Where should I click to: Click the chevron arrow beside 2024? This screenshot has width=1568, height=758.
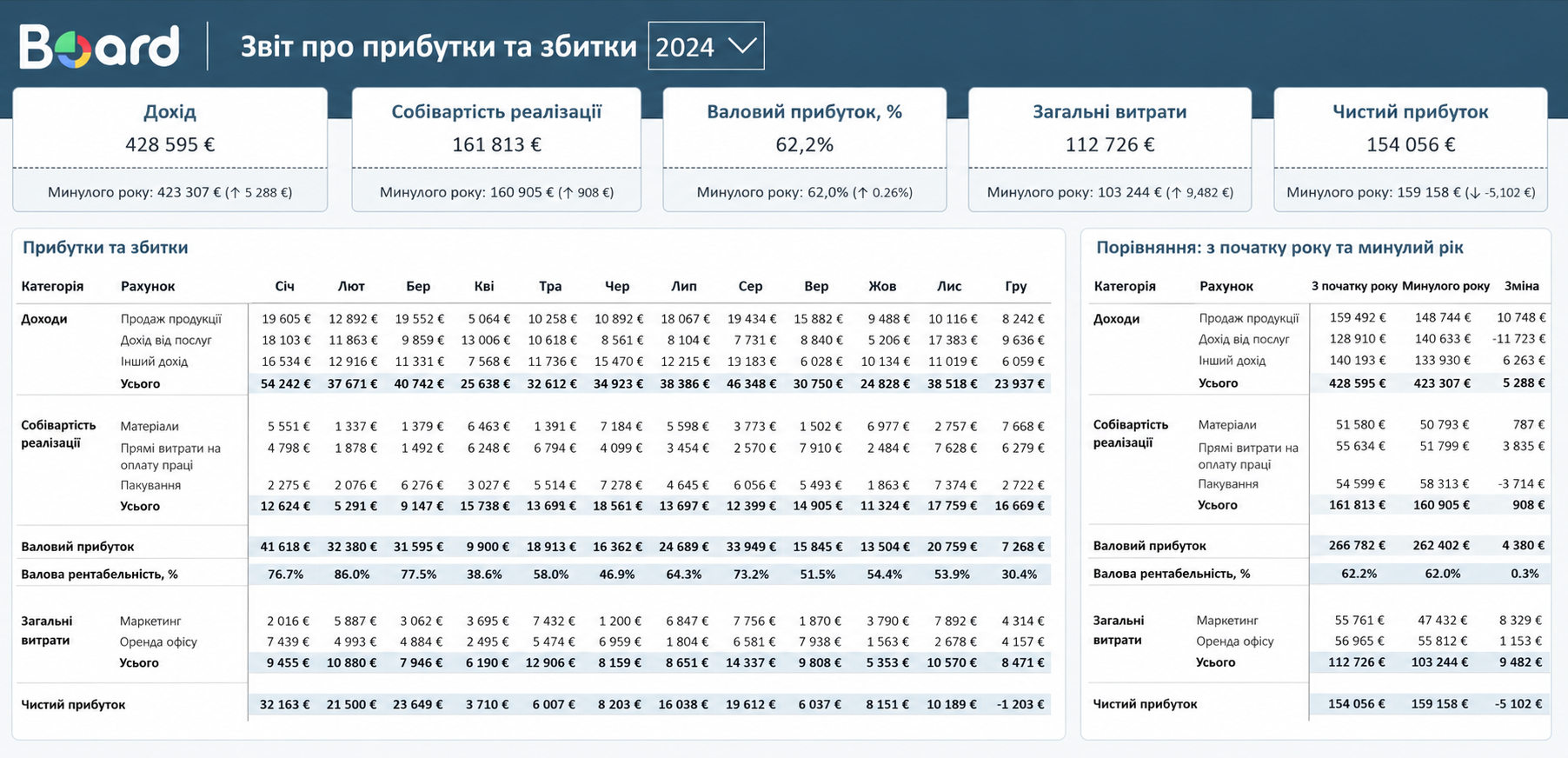click(x=742, y=46)
